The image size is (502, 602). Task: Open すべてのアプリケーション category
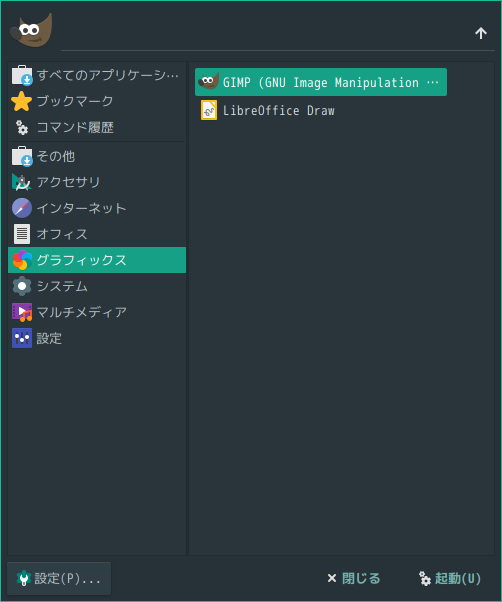(97, 75)
